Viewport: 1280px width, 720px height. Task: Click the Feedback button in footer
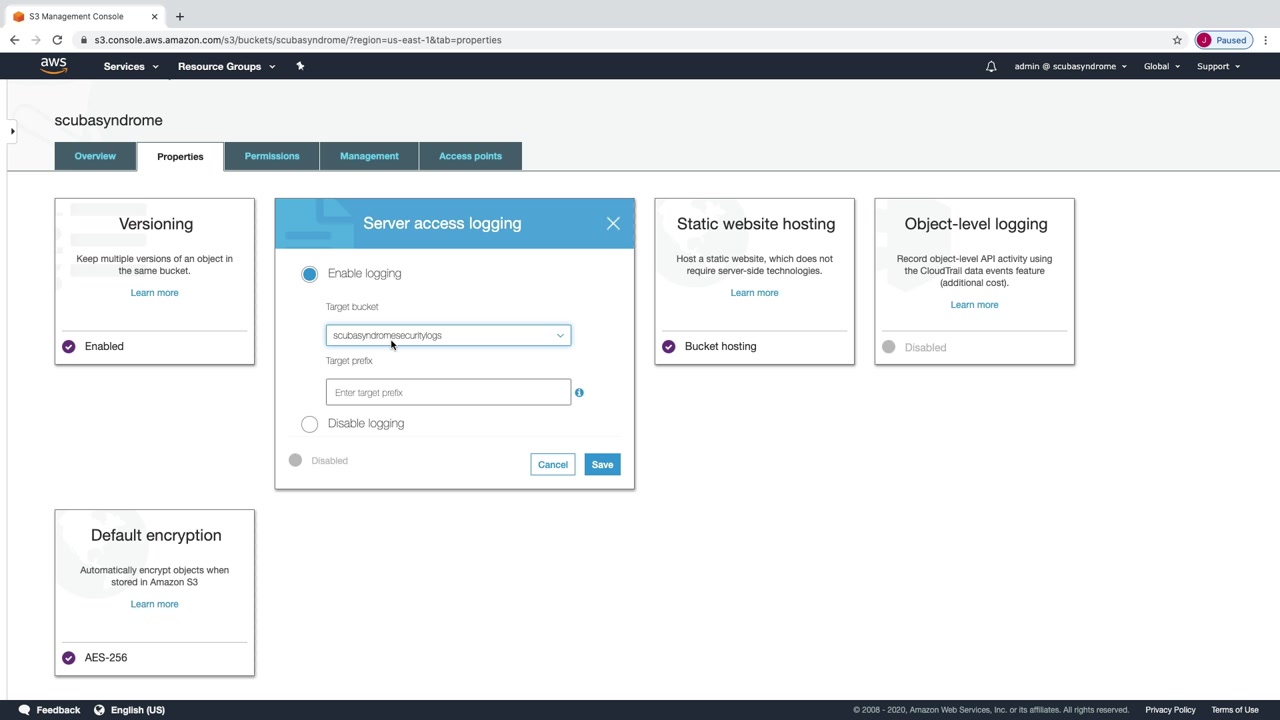[x=49, y=710]
